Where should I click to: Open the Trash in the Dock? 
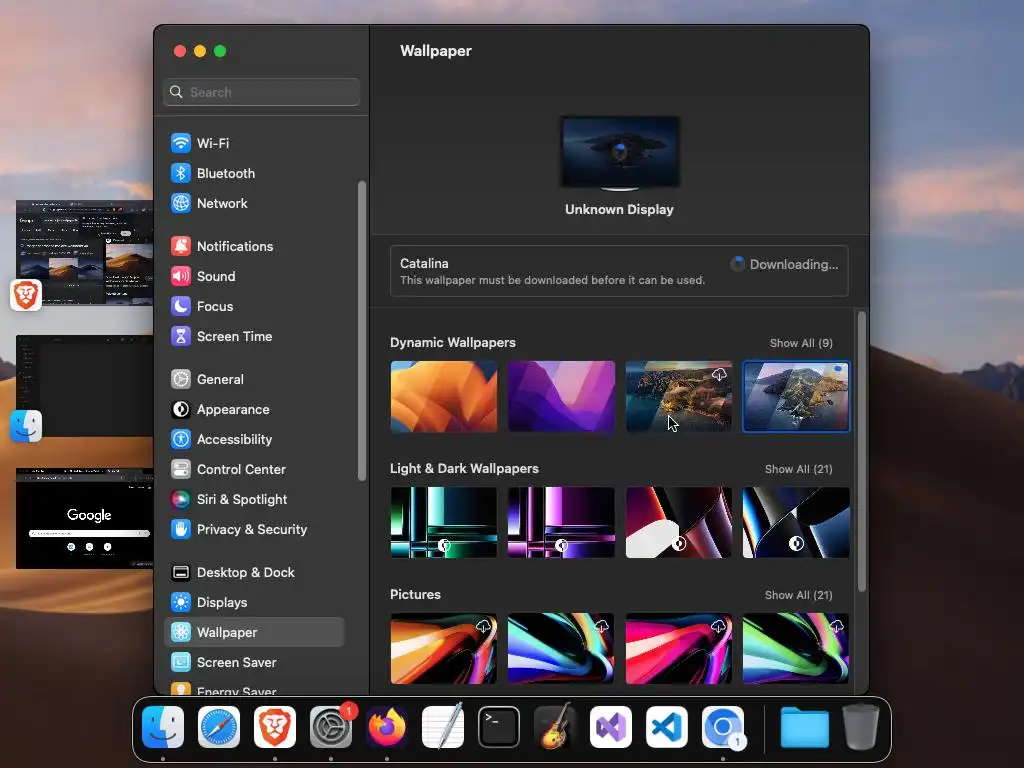tap(861, 727)
